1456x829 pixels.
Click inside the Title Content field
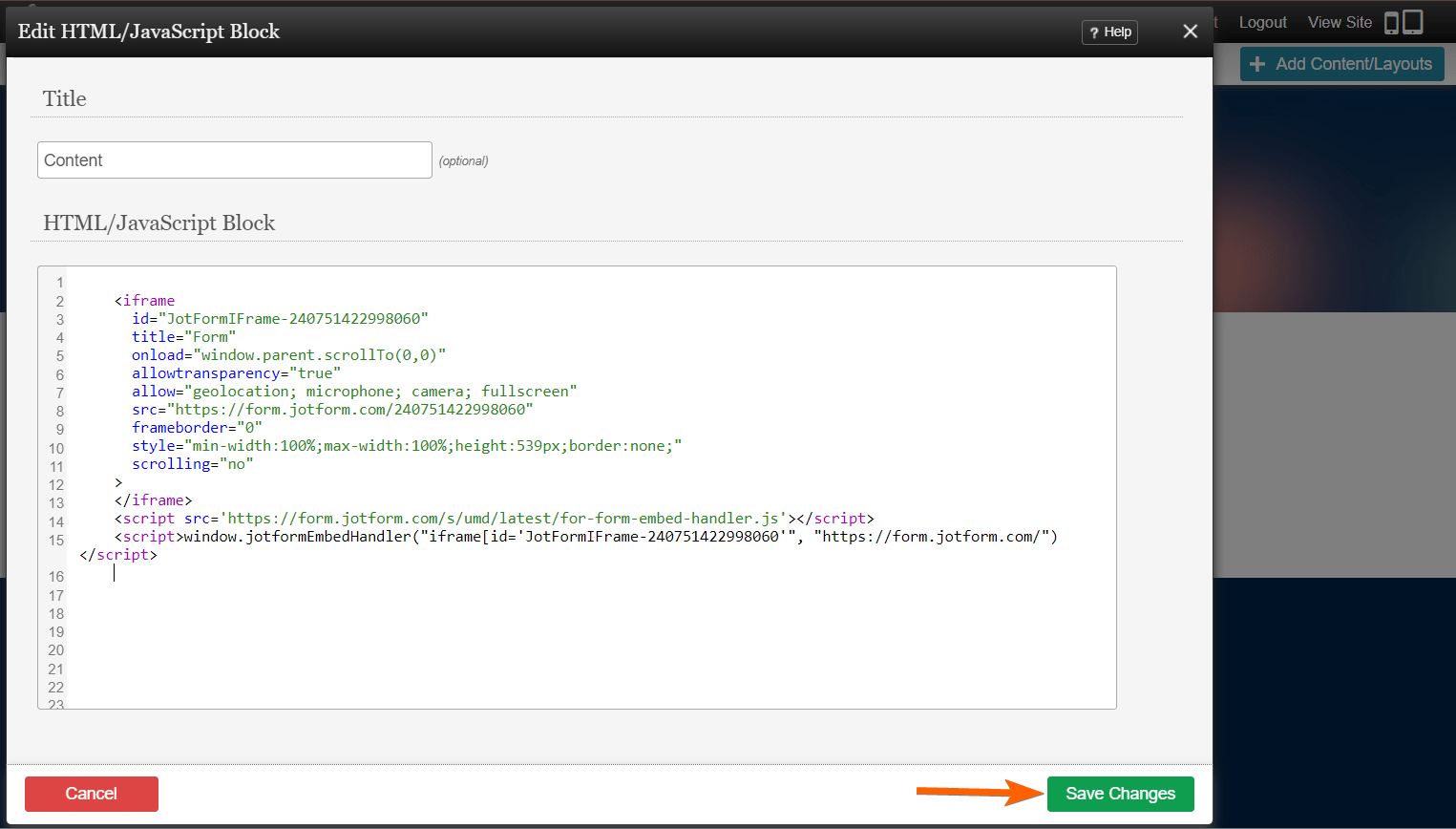coord(234,159)
